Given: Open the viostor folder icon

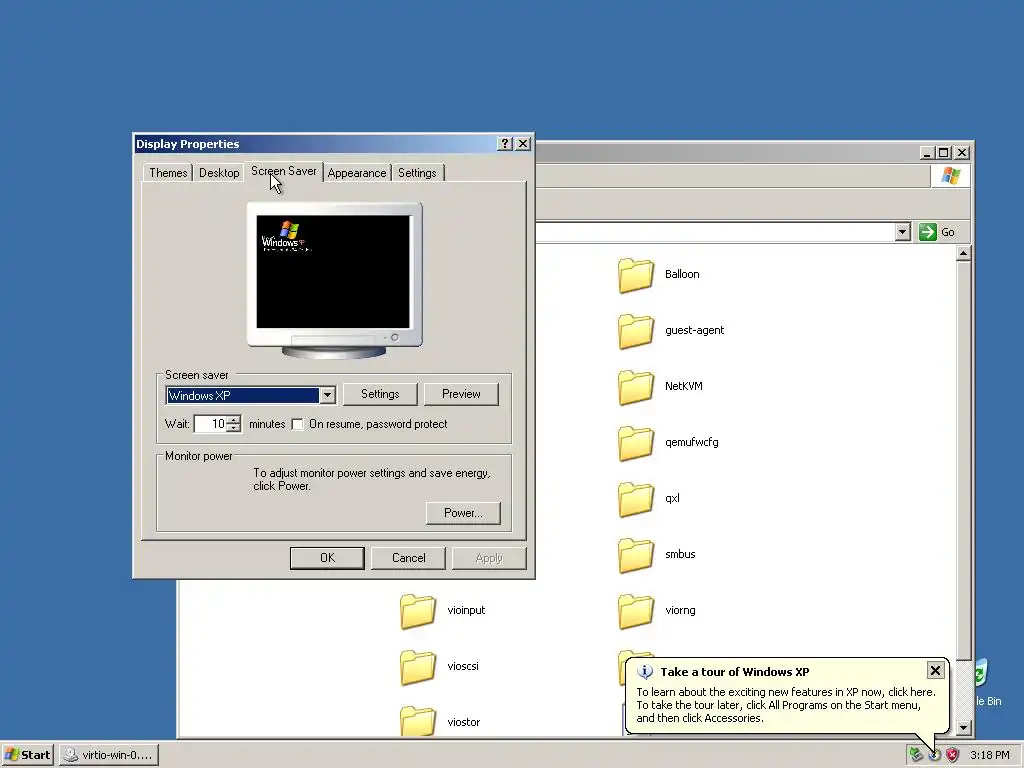Looking at the screenshot, I should click(418, 722).
